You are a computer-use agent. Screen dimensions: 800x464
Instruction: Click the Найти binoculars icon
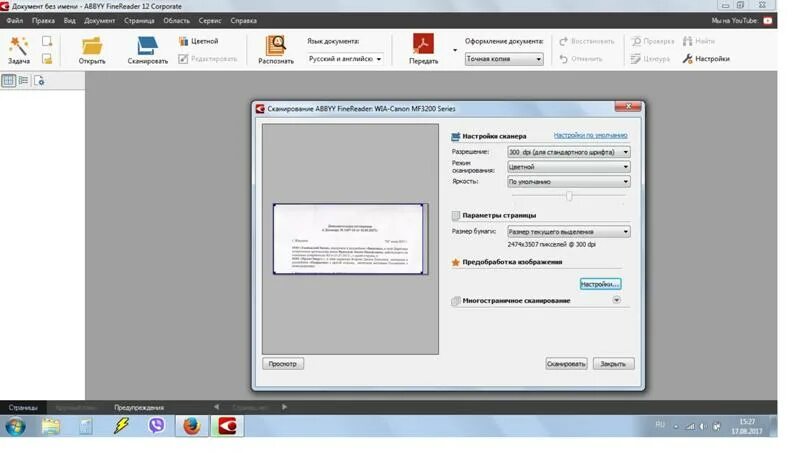[x=688, y=41]
